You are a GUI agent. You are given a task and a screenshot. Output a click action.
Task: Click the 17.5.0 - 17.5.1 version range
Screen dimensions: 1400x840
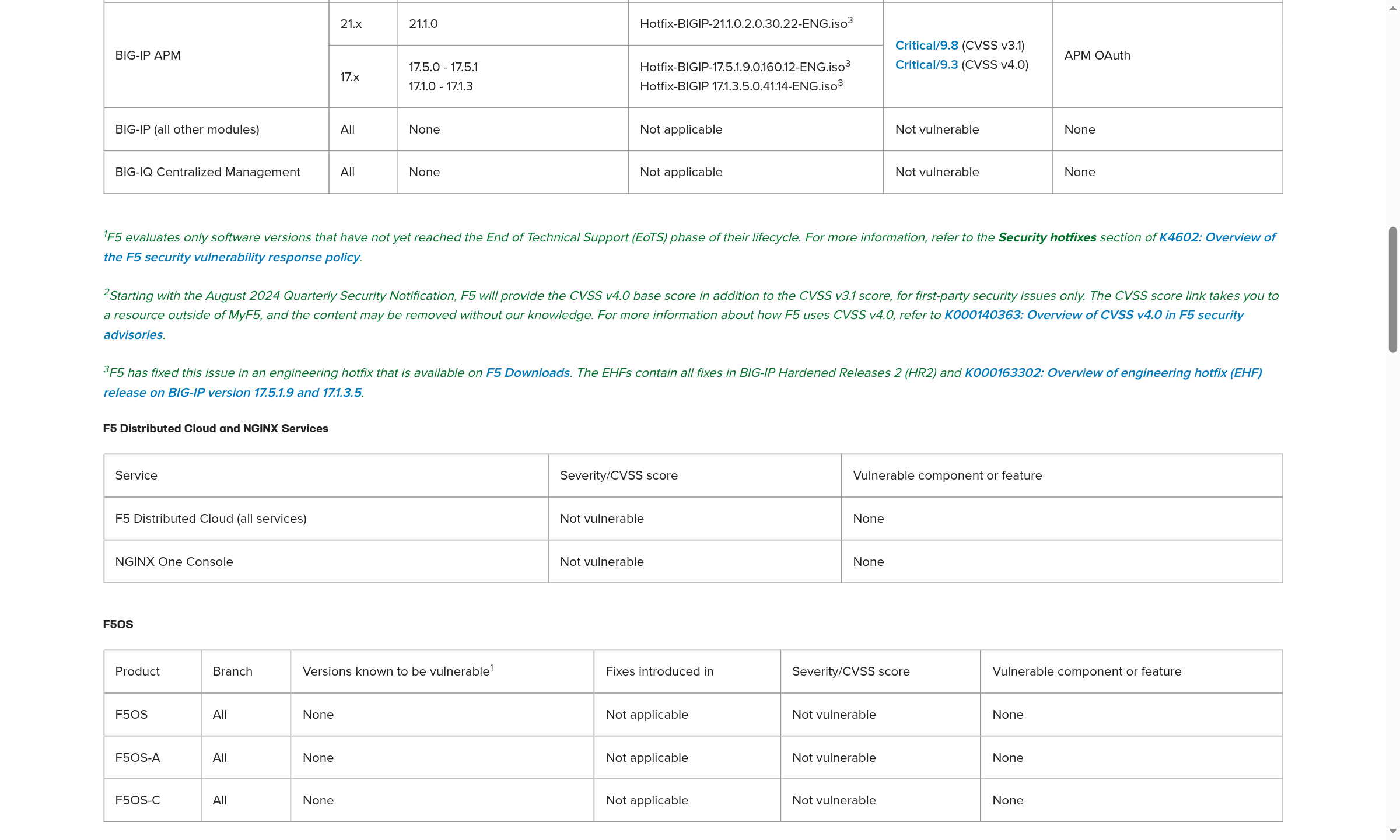[x=443, y=67]
